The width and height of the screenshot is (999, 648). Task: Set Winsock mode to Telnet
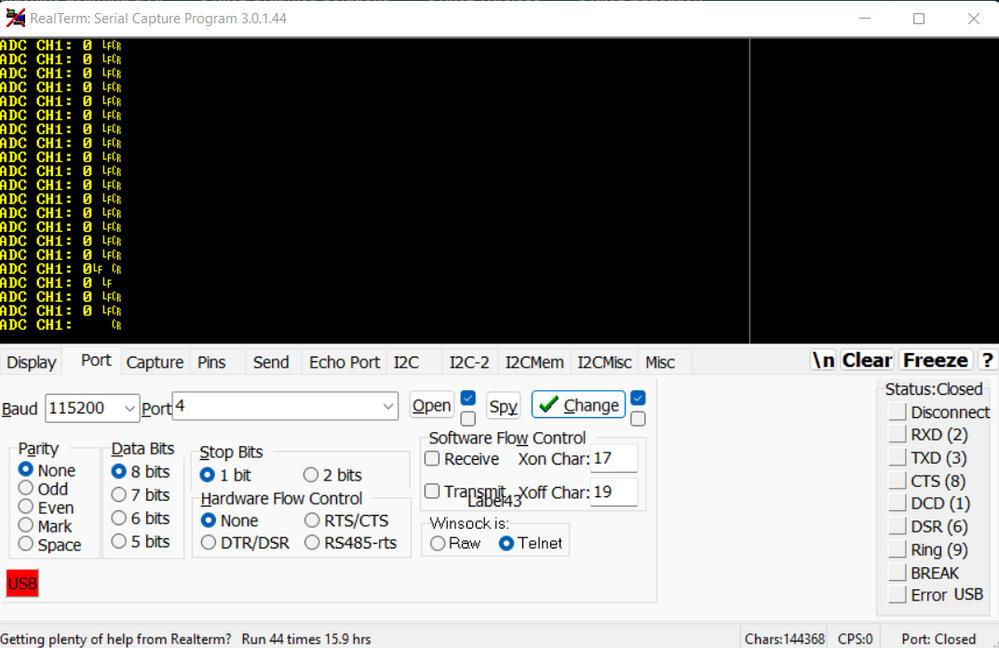click(531, 544)
